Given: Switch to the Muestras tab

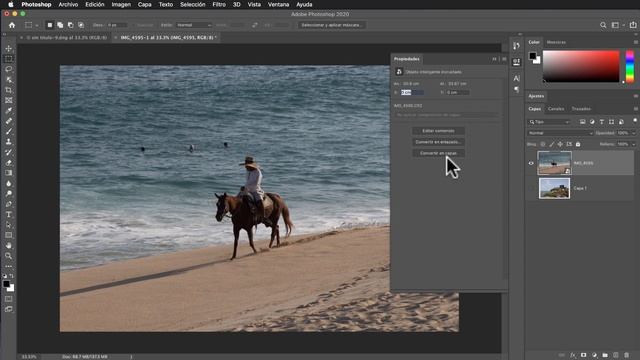Looking at the screenshot, I should click(556, 42).
